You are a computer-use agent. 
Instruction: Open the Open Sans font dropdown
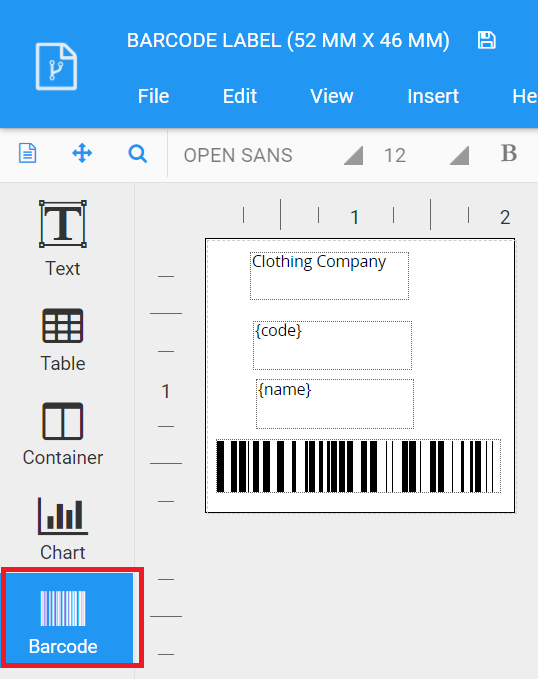273,155
